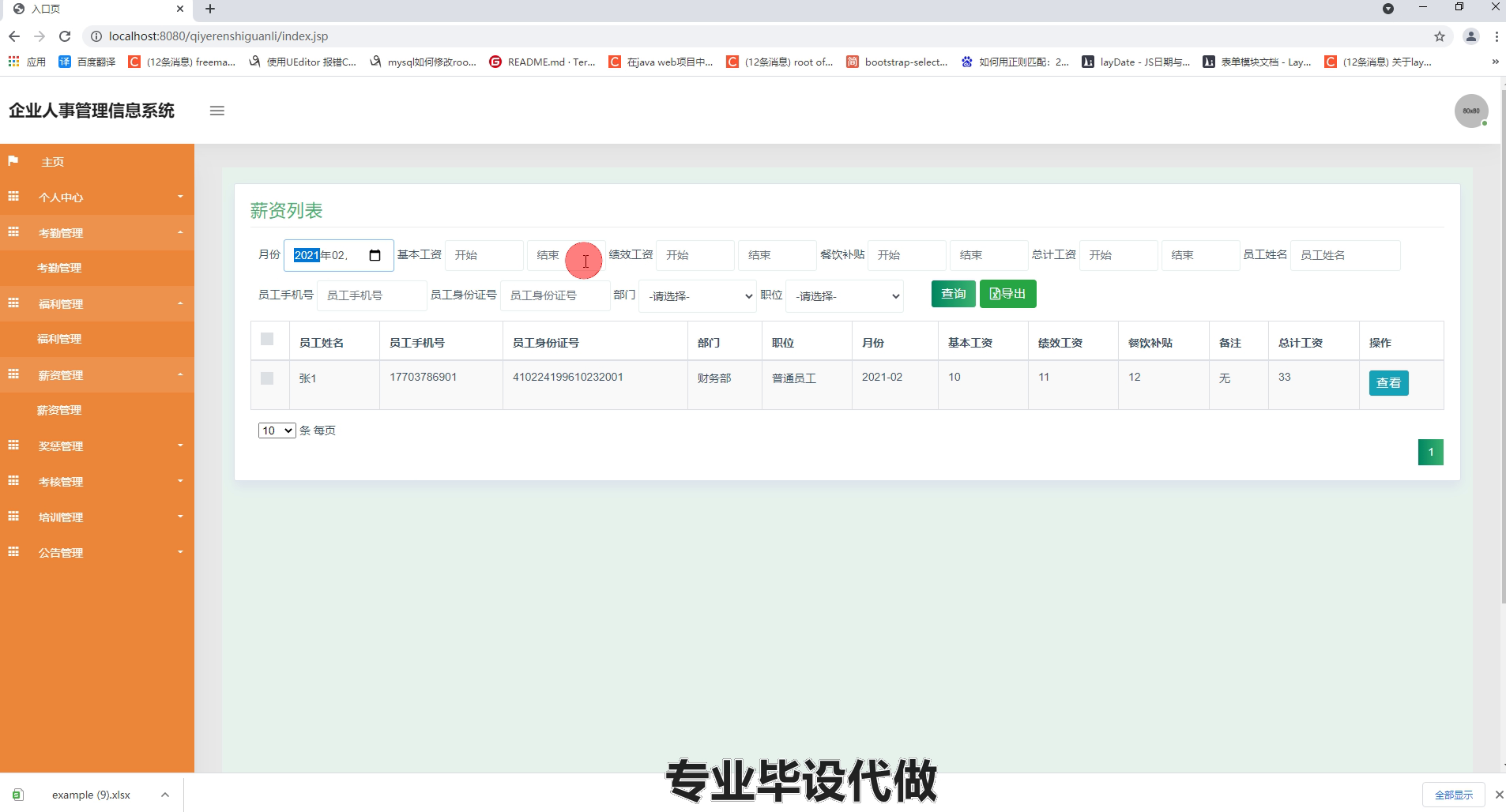Open the download options chevron for example (9).xlsx
The width and height of the screenshot is (1506, 812).
(x=164, y=795)
